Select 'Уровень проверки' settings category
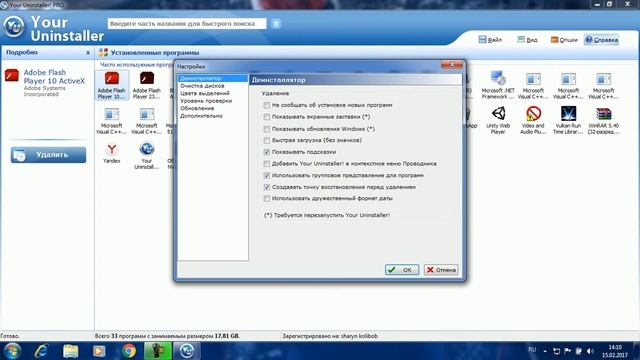Screen dimensions: 640x360 tap(206, 100)
